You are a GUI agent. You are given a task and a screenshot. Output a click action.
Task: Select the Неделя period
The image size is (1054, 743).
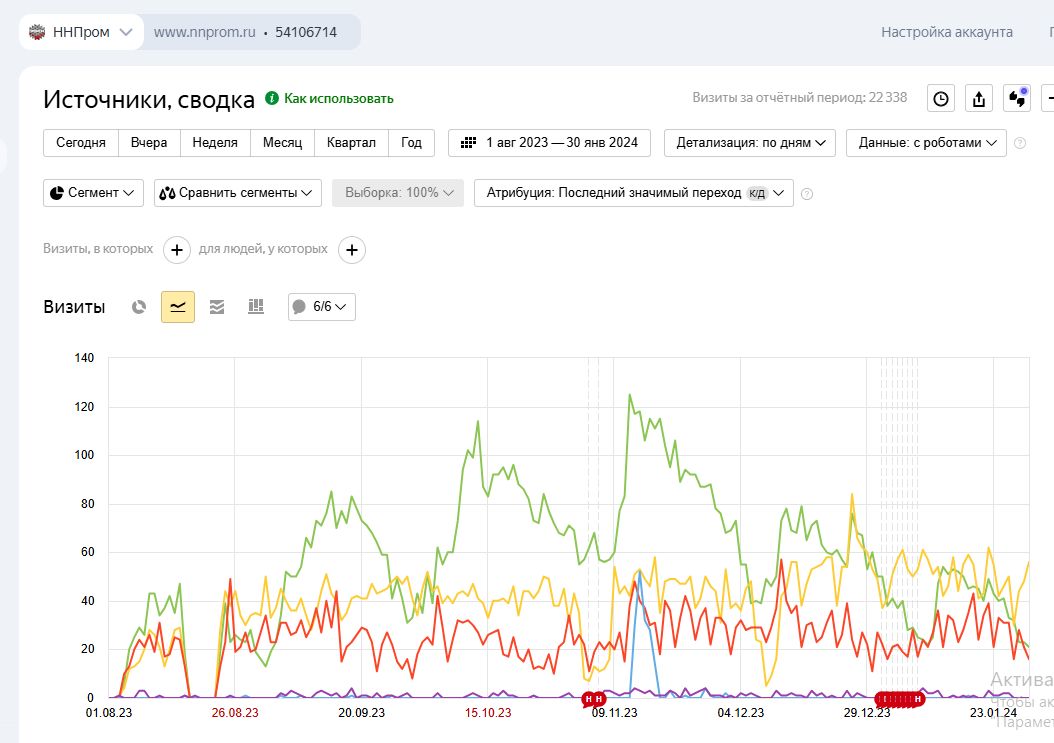(x=215, y=143)
